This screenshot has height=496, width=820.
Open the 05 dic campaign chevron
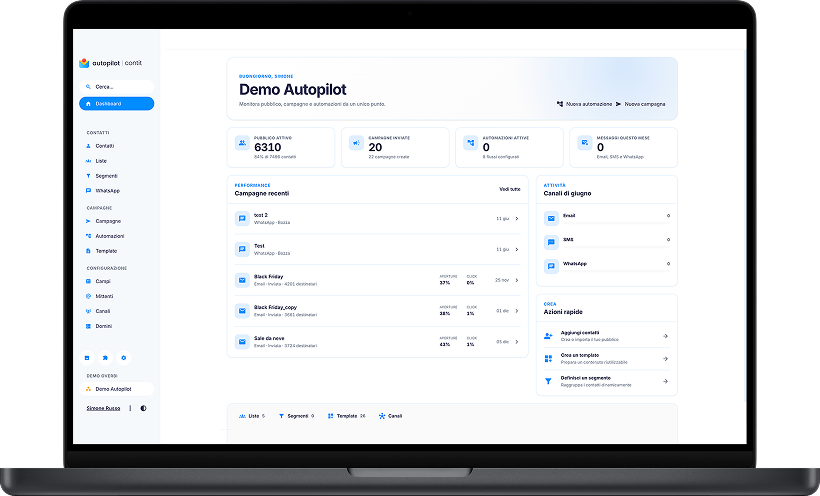(517, 342)
